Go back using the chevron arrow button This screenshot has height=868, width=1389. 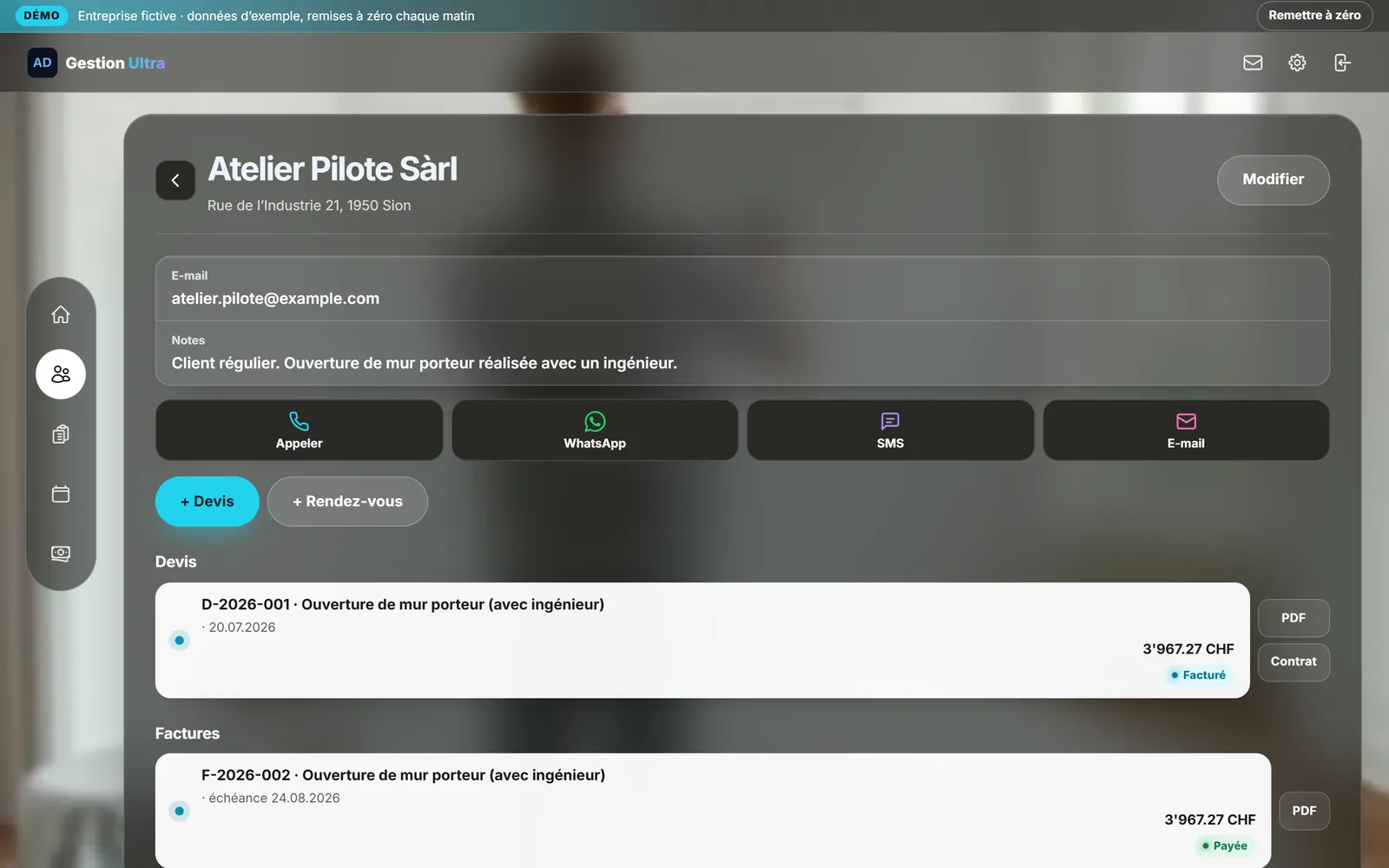tap(175, 181)
